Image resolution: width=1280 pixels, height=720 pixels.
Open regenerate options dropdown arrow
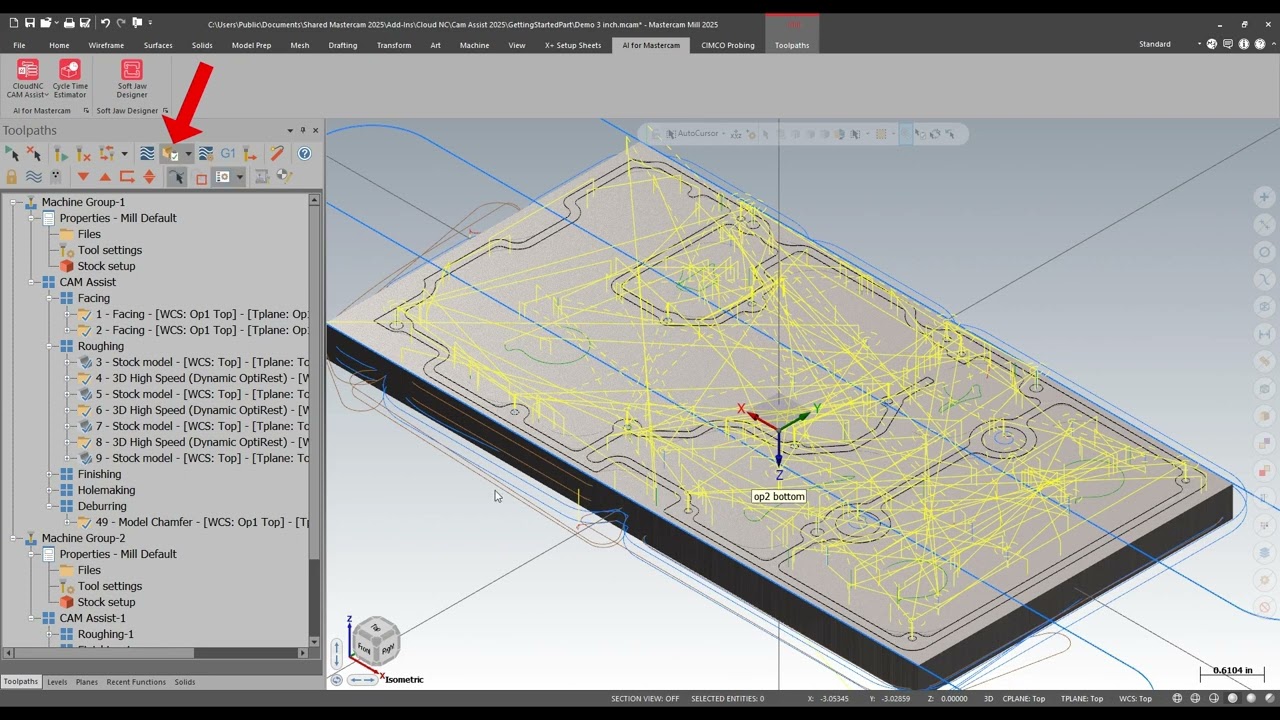124,154
